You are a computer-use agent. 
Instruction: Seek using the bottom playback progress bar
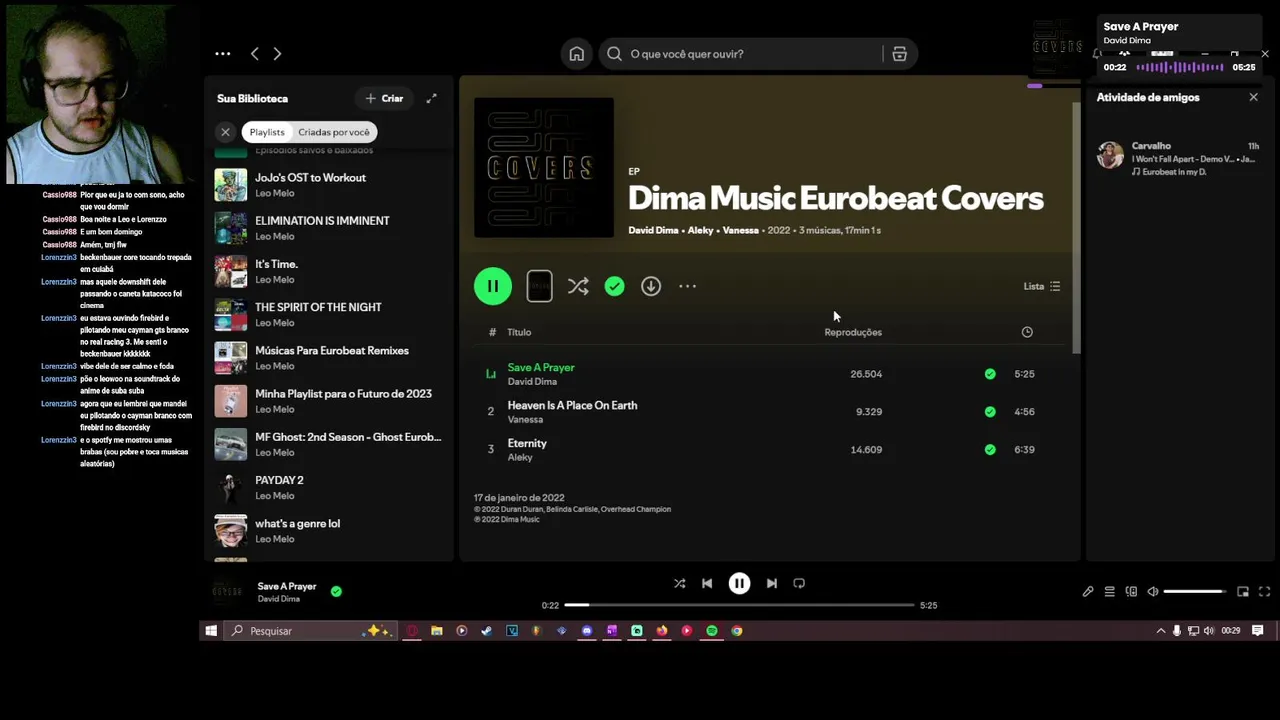point(739,605)
